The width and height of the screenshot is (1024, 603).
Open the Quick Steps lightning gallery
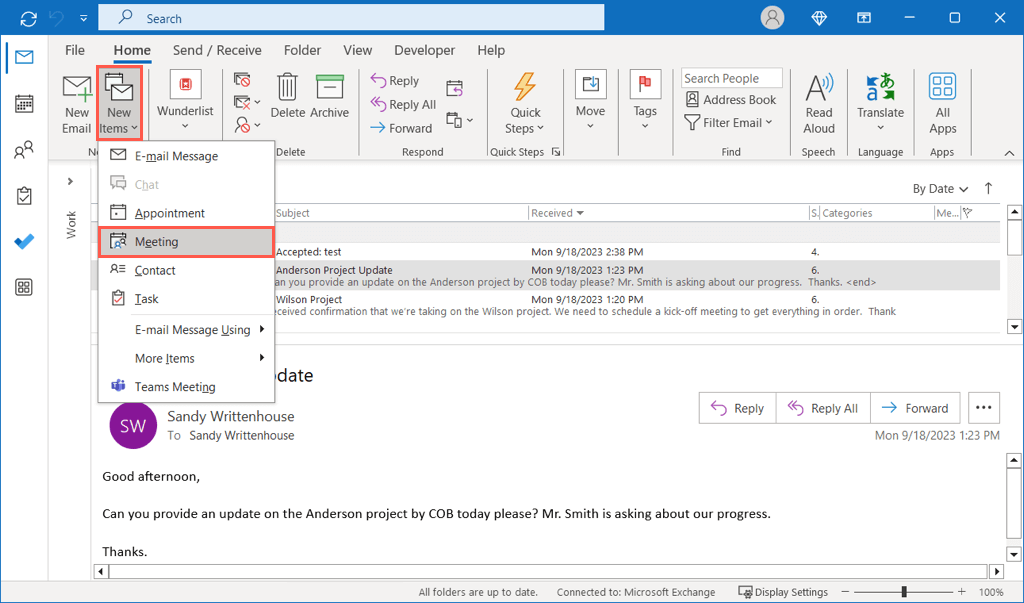click(524, 103)
